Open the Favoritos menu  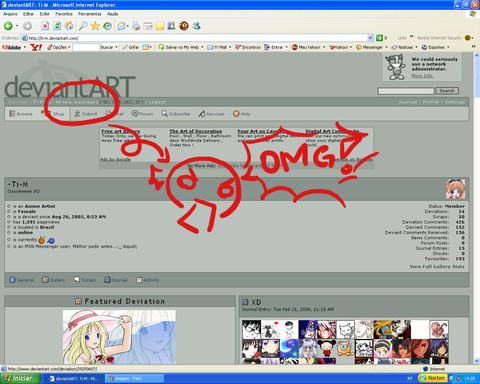(64, 14)
